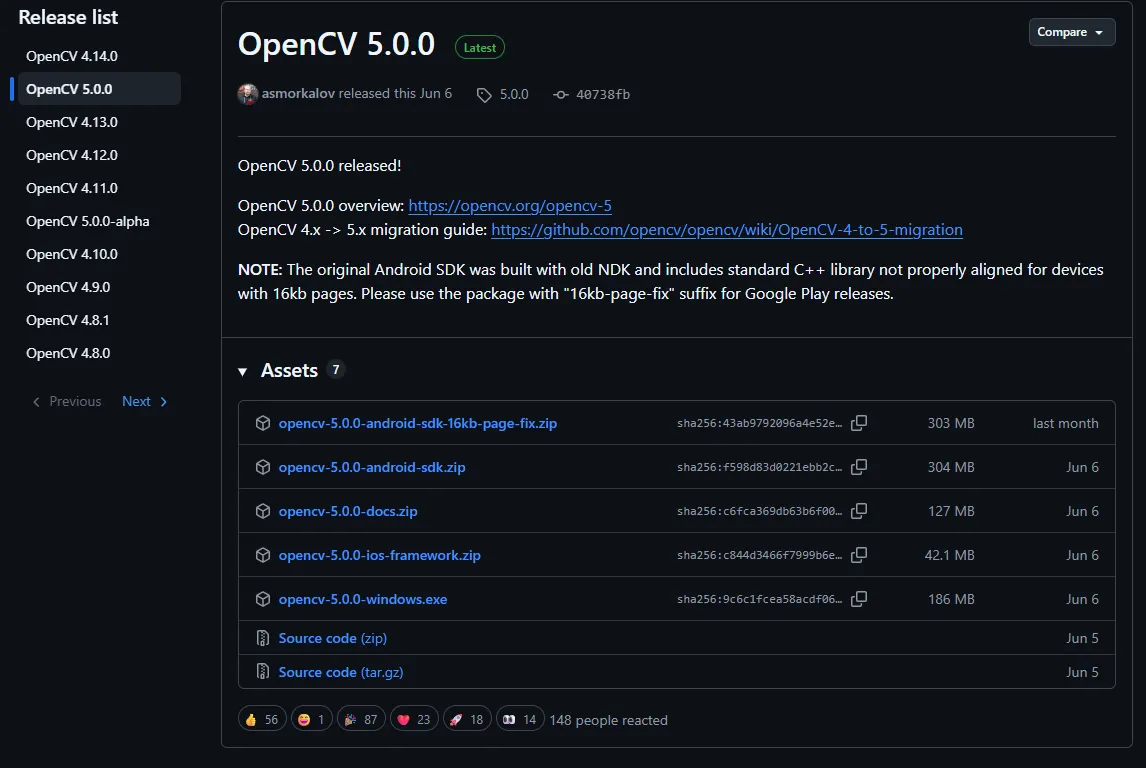
Task: Click zip file icon beside Source code (zip)
Action: tap(263, 638)
